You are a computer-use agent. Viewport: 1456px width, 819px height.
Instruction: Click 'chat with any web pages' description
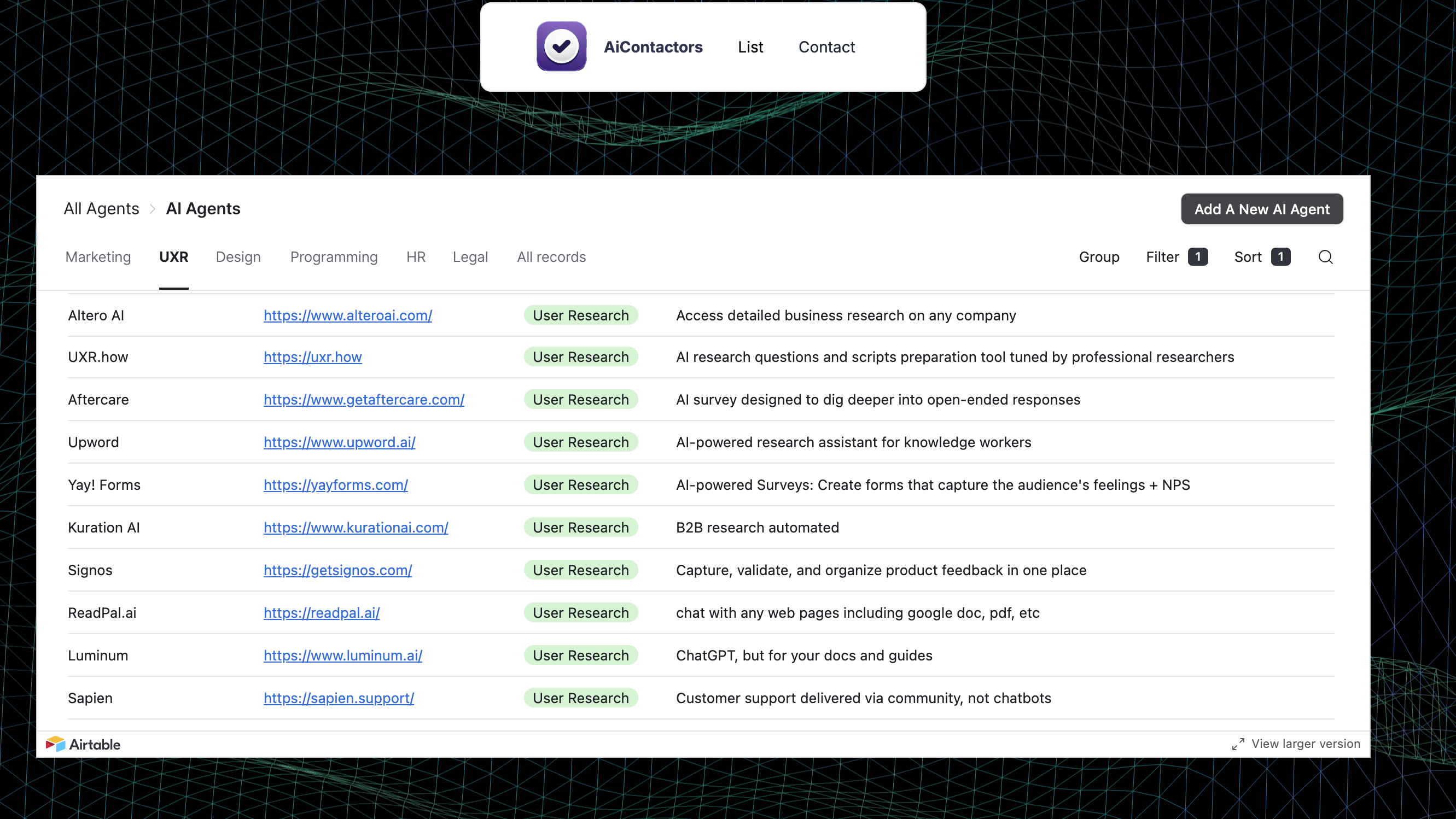coord(858,613)
